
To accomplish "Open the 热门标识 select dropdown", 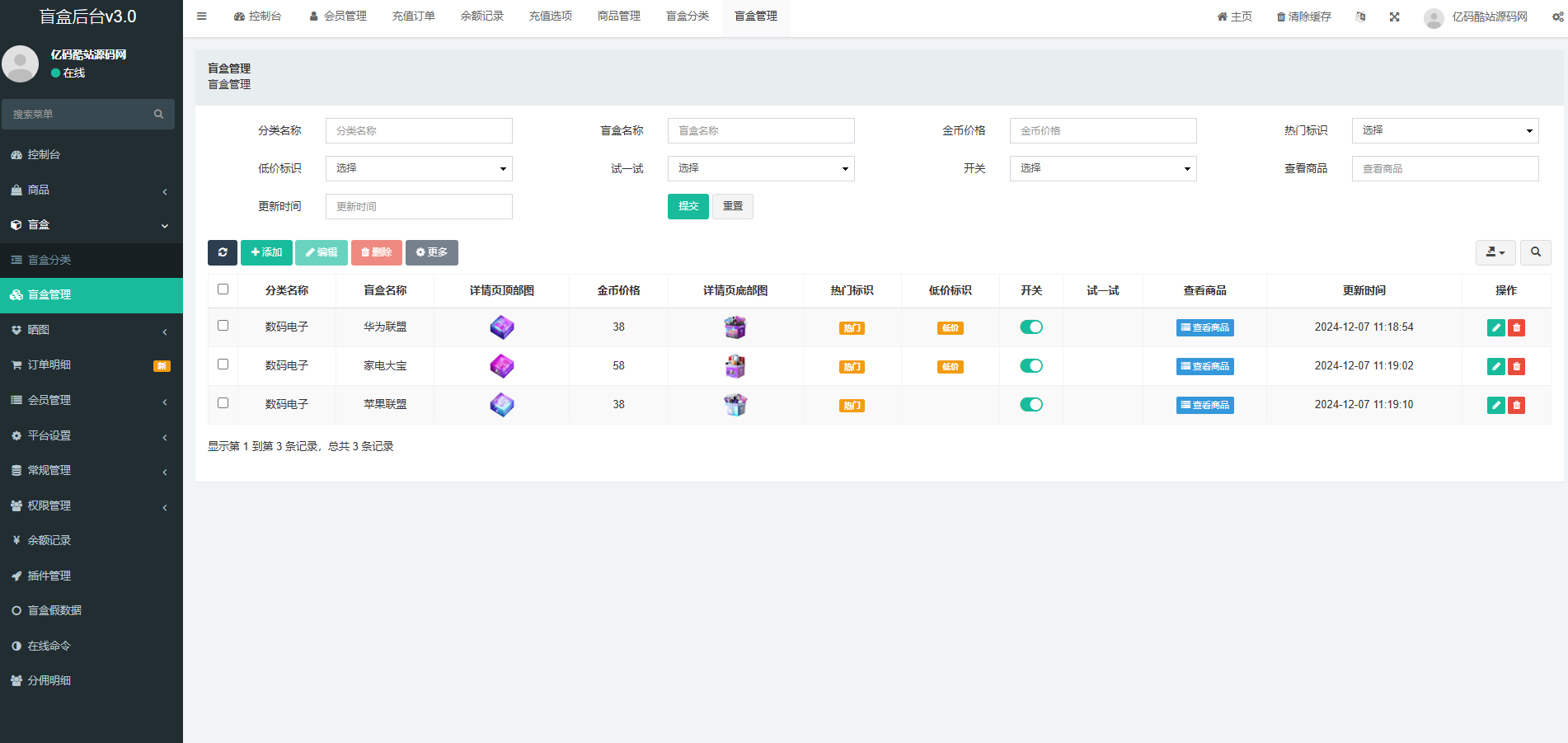I will 1444,130.
